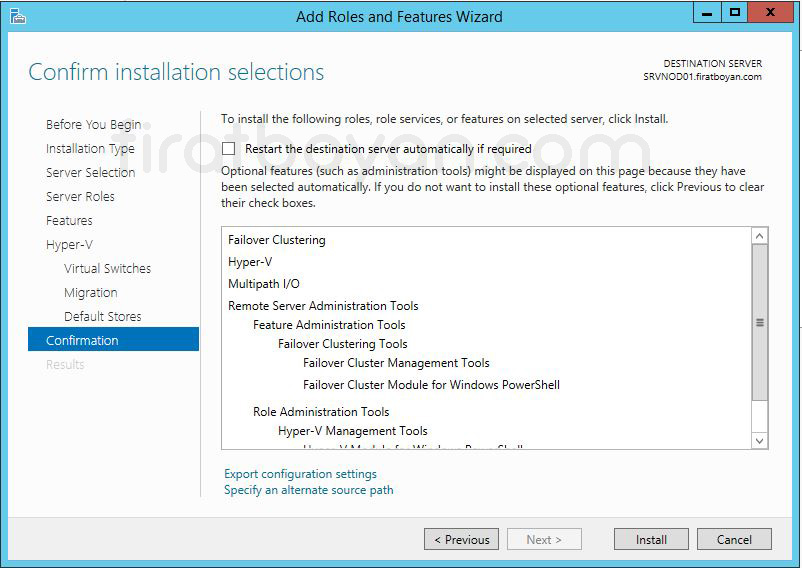Click the Previous button
Image resolution: width=802 pixels, height=568 pixels.
pos(461,539)
